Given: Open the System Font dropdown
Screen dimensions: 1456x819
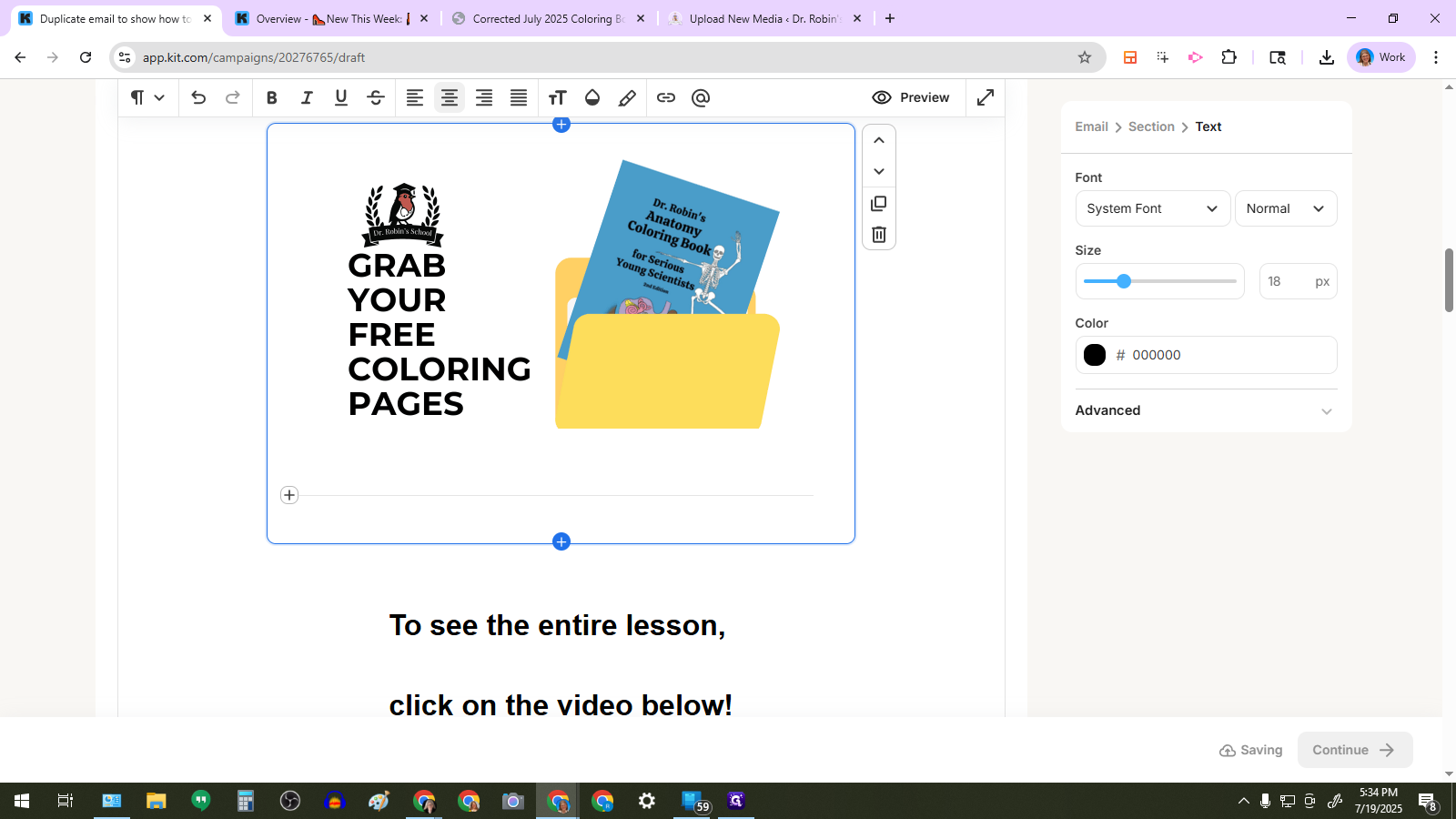Looking at the screenshot, I should [1152, 208].
